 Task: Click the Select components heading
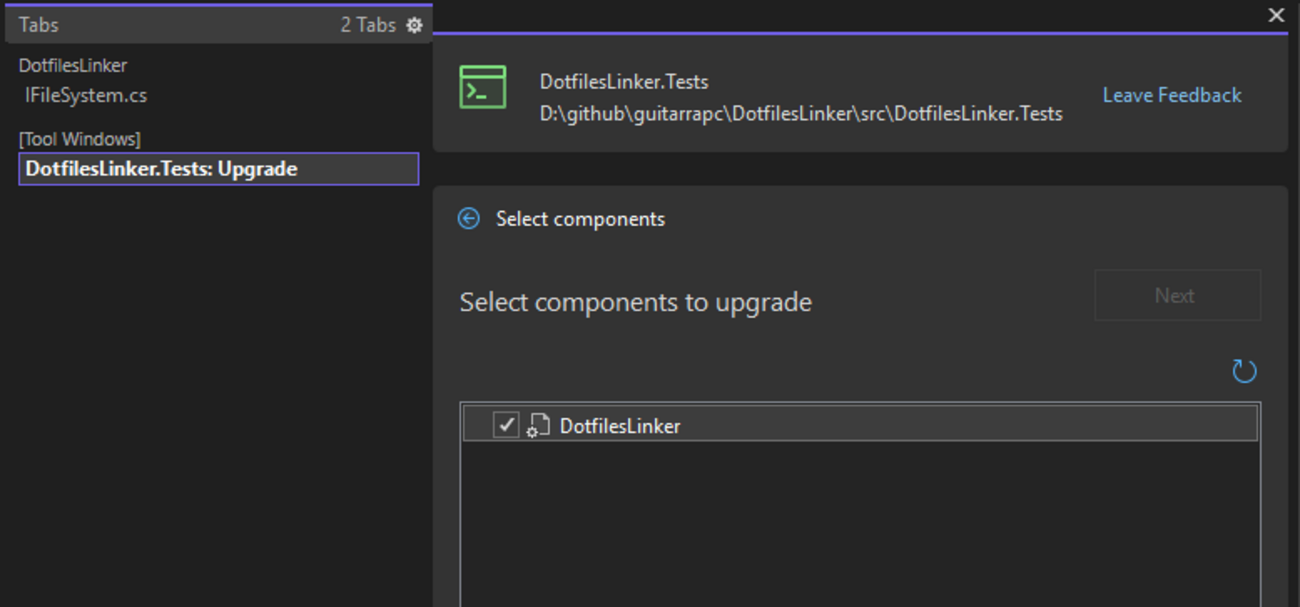tap(580, 218)
